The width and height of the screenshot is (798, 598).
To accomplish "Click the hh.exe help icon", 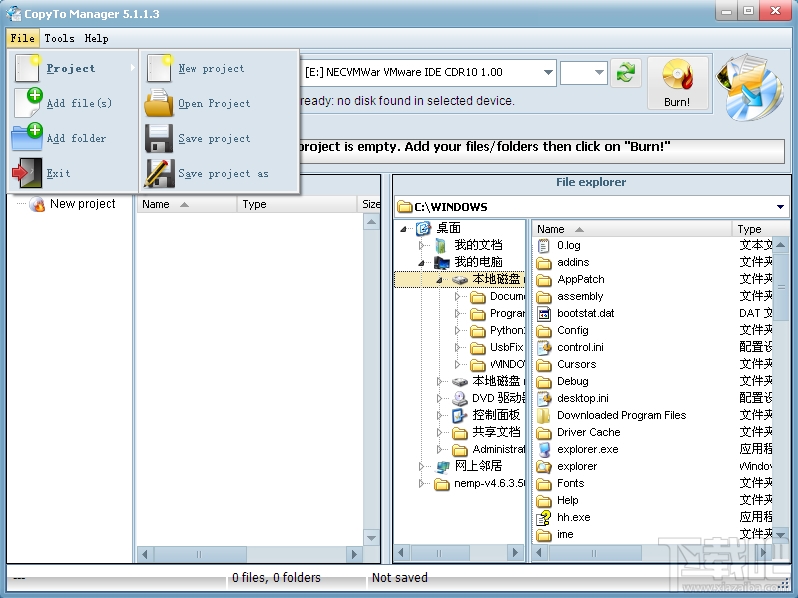I will click(544, 518).
